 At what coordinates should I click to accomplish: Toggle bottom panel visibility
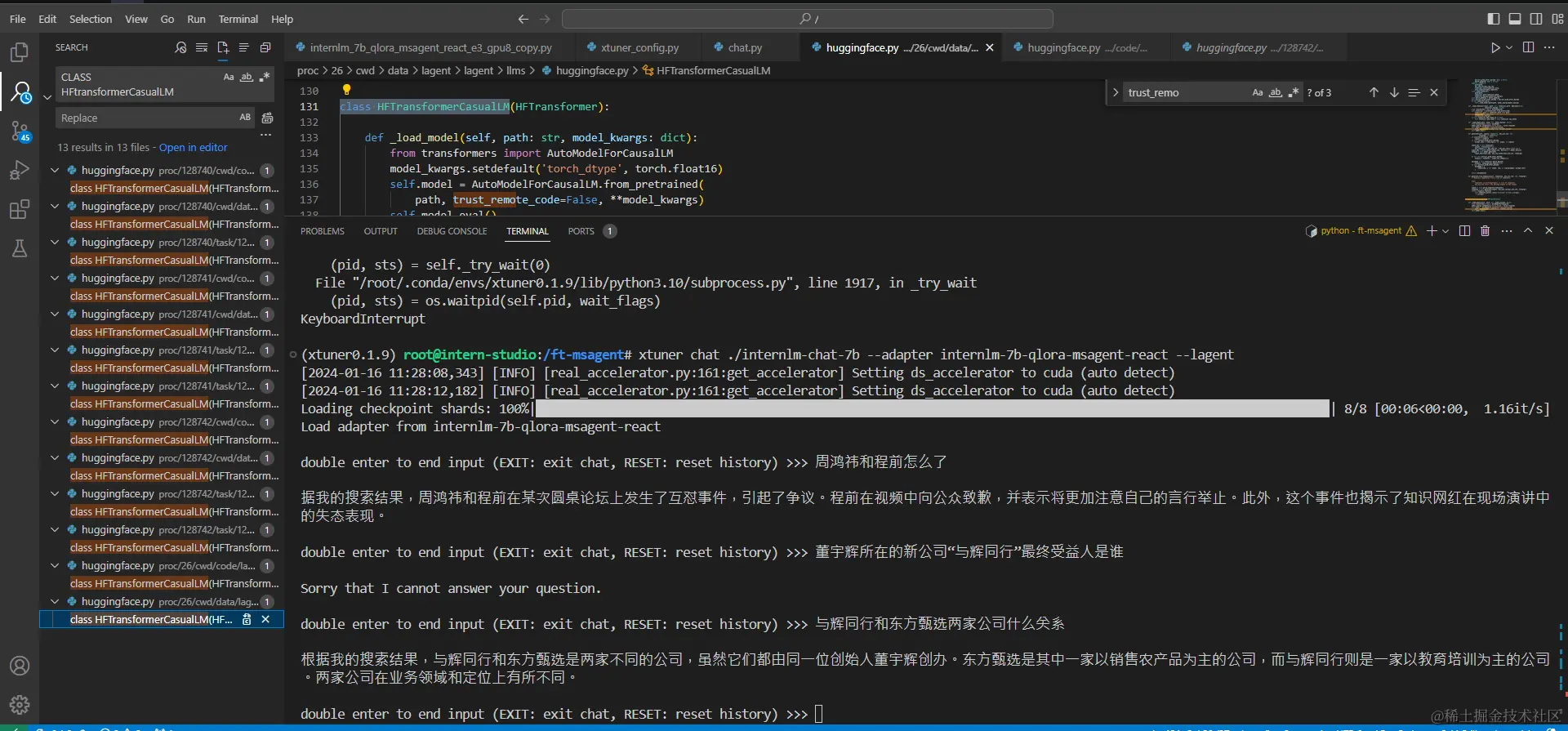click(x=1515, y=19)
